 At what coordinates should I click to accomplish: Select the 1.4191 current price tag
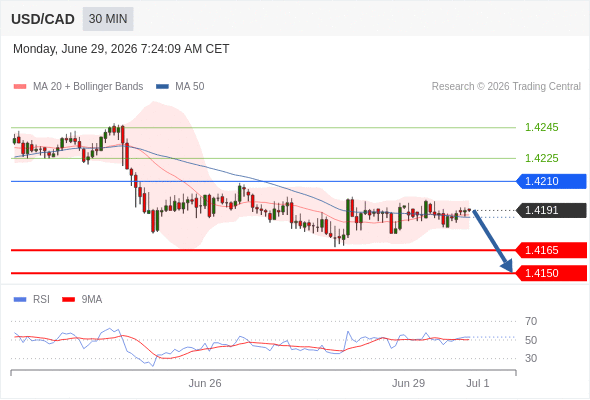552,210
